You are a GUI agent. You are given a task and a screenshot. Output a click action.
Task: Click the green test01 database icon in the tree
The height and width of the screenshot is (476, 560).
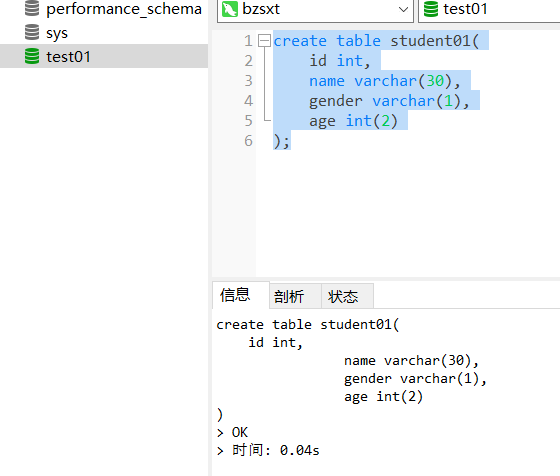(x=32, y=56)
